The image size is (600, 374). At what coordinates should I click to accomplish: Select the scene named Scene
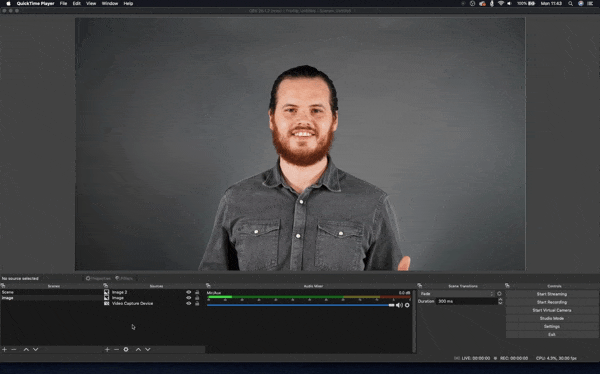(x=51, y=292)
